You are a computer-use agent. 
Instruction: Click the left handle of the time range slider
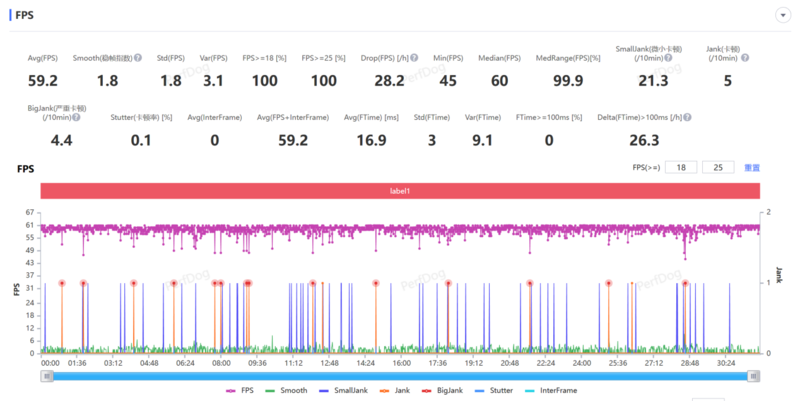[x=47, y=376]
